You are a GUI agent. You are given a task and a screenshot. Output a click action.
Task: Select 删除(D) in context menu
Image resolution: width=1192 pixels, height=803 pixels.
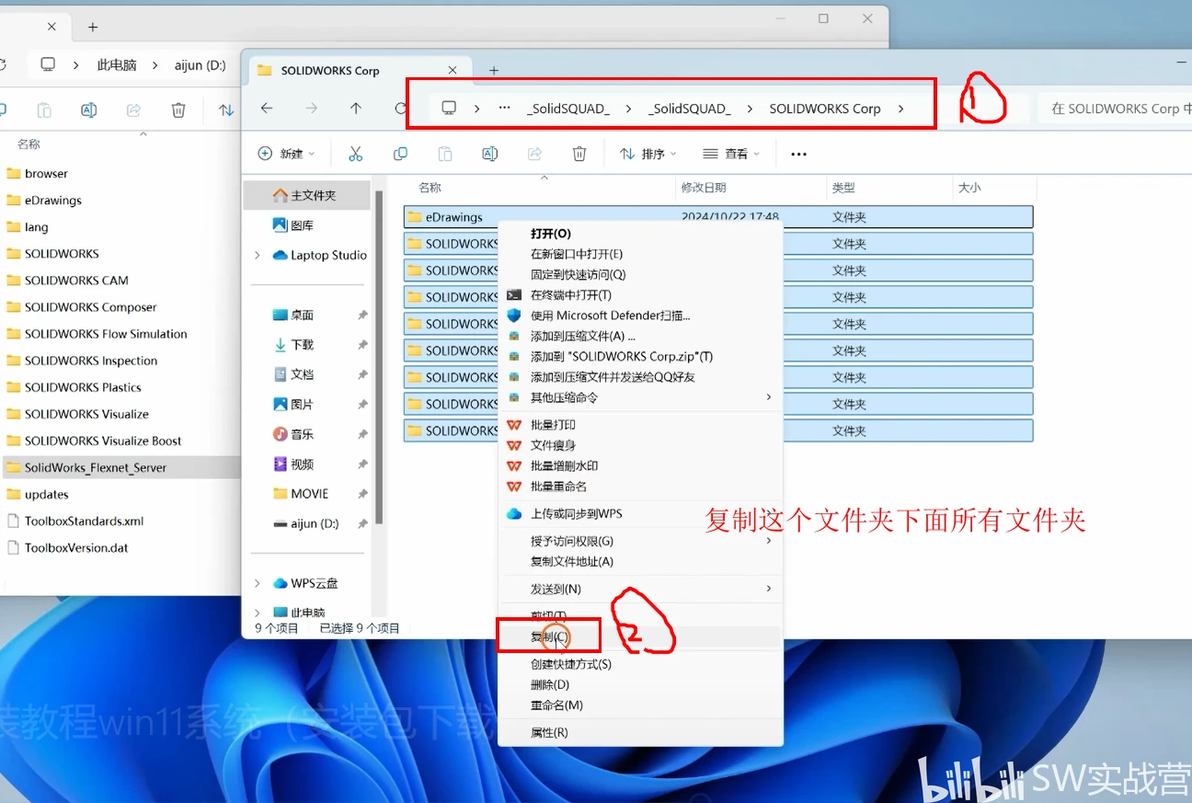click(640, 684)
